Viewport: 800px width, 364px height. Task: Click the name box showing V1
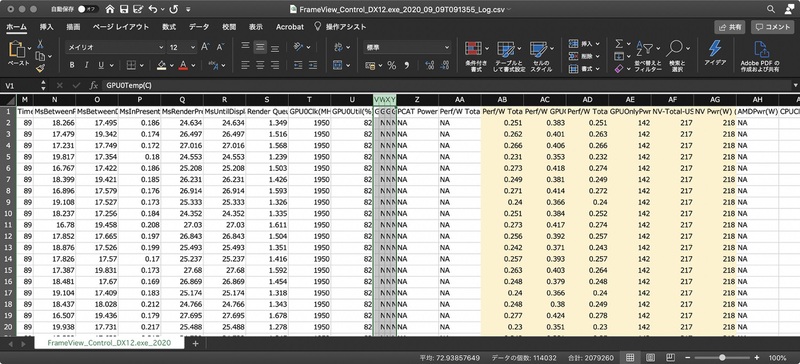(20, 85)
